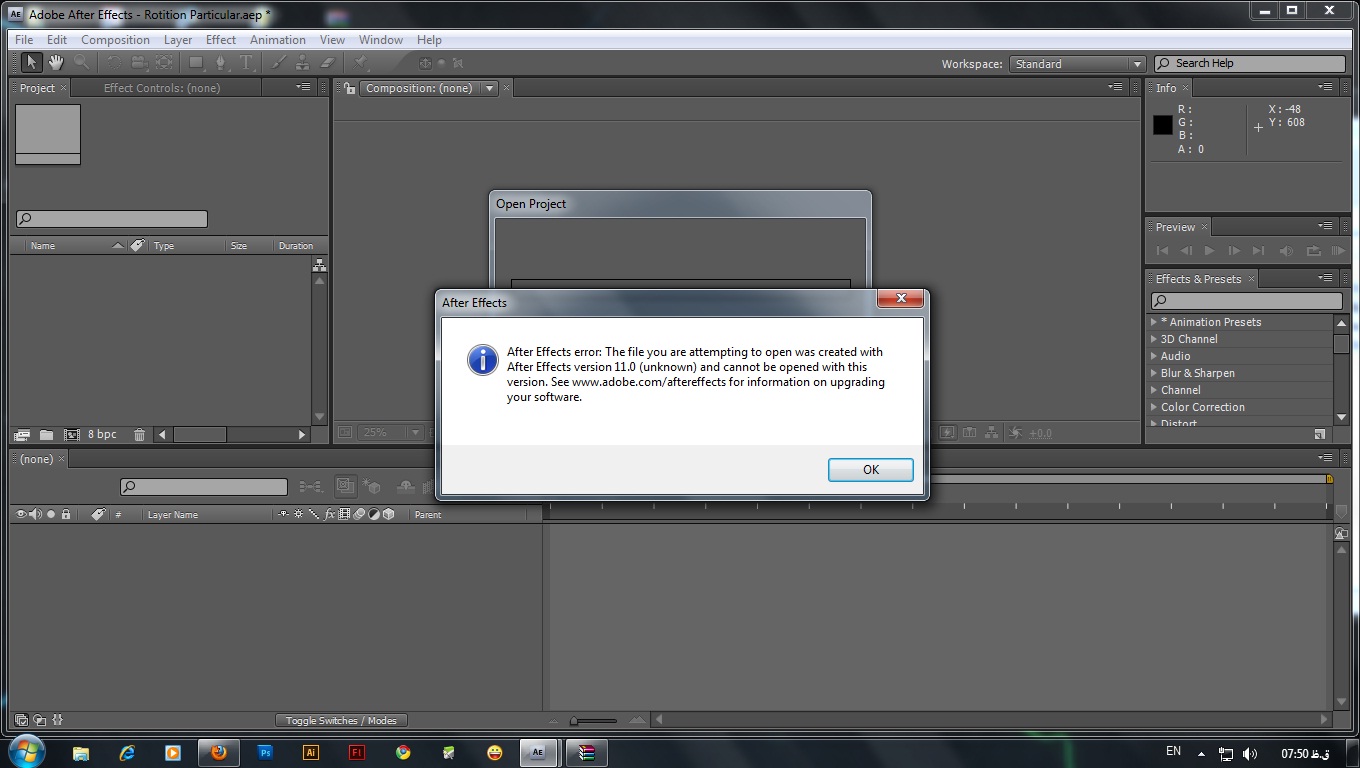
Task: Toggle the motion blur switch column header
Action: (x=358, y=514)
